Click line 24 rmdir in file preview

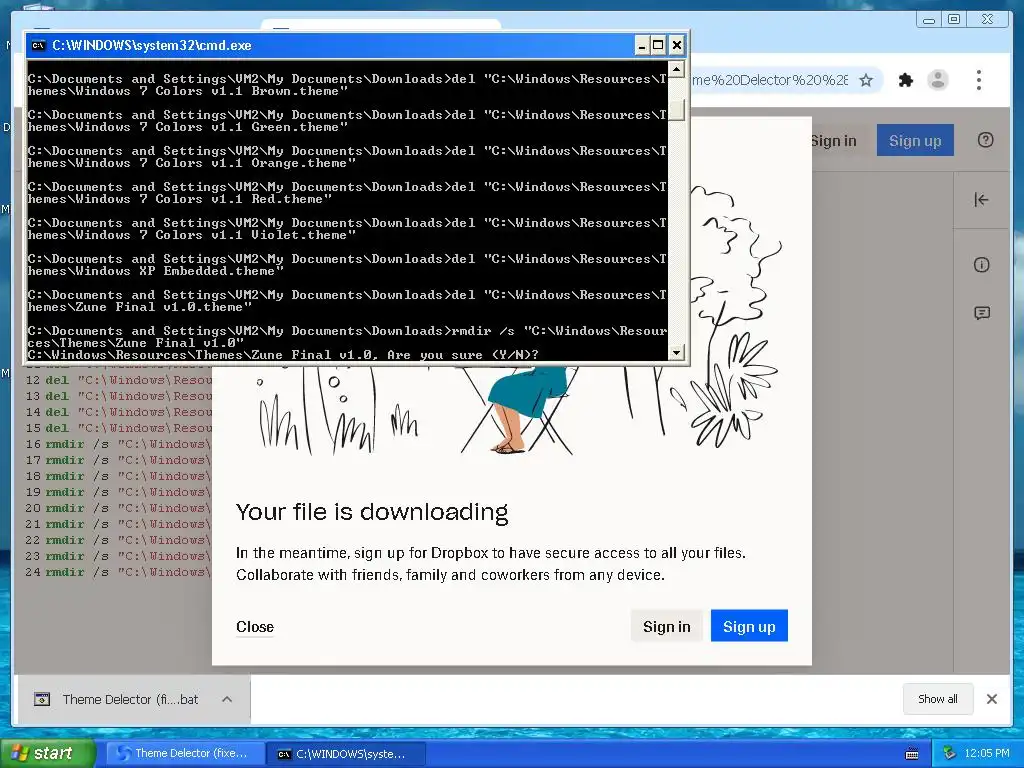click(118, 572)
